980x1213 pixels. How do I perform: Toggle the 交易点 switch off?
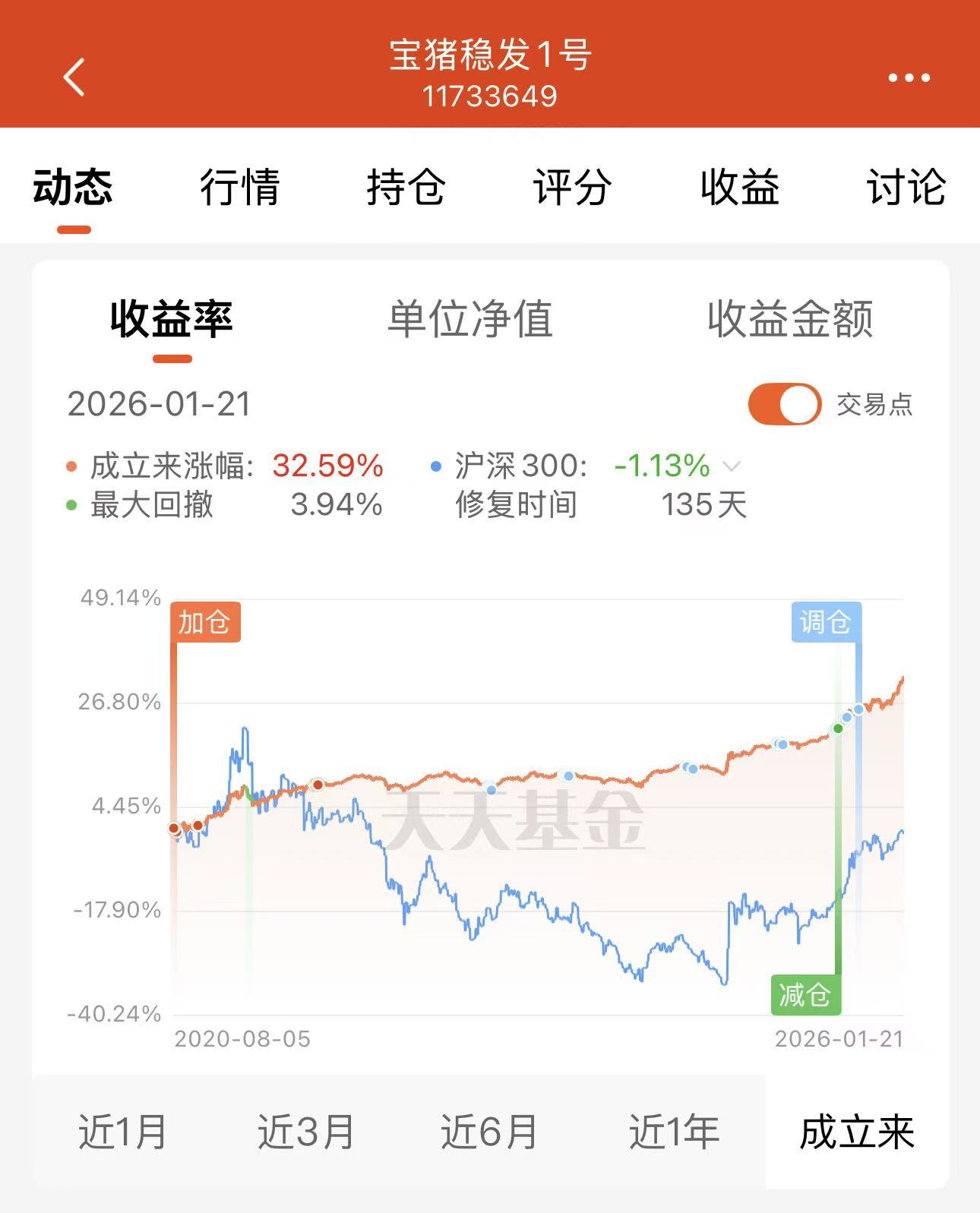click(784, 404)
